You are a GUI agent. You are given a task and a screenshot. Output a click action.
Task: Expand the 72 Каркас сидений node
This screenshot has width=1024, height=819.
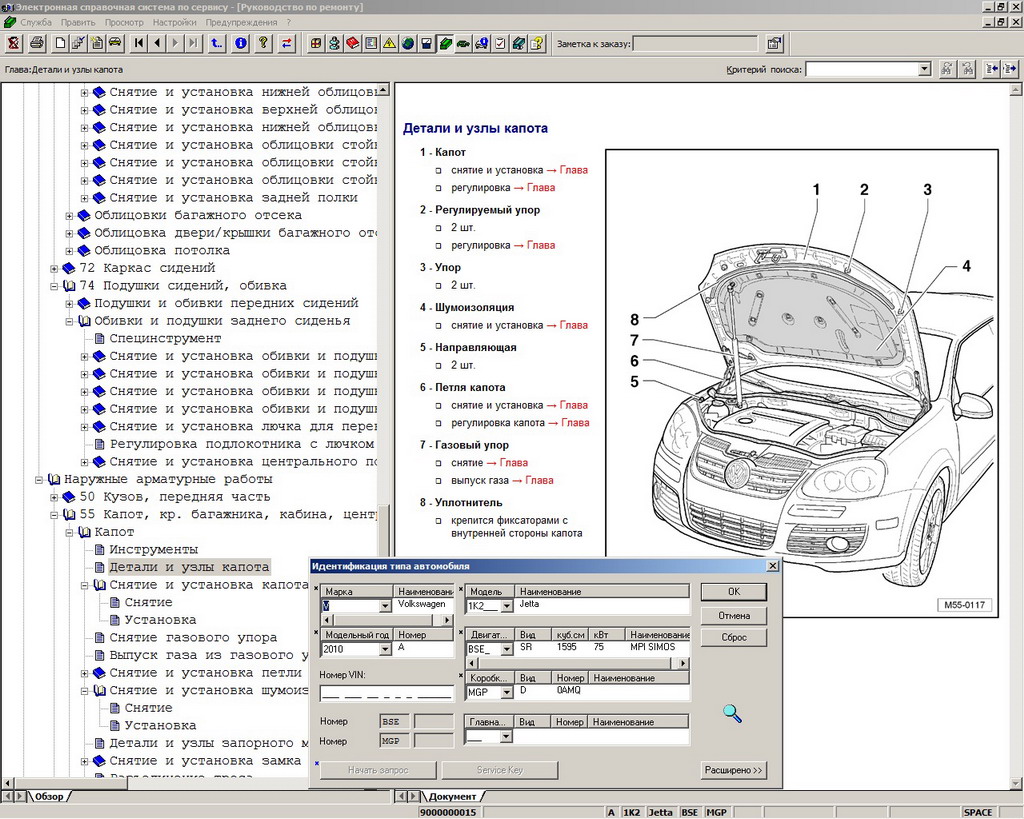coord(55,268)
